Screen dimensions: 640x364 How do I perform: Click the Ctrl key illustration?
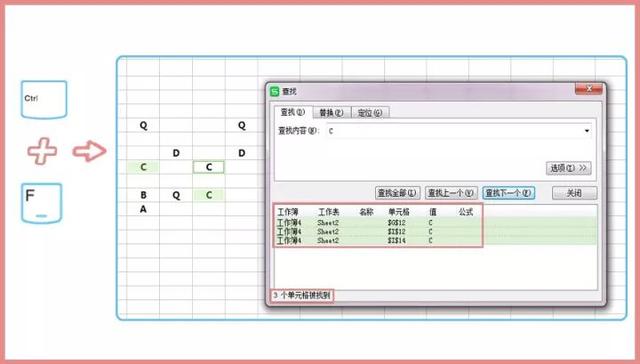click(44, 100)
